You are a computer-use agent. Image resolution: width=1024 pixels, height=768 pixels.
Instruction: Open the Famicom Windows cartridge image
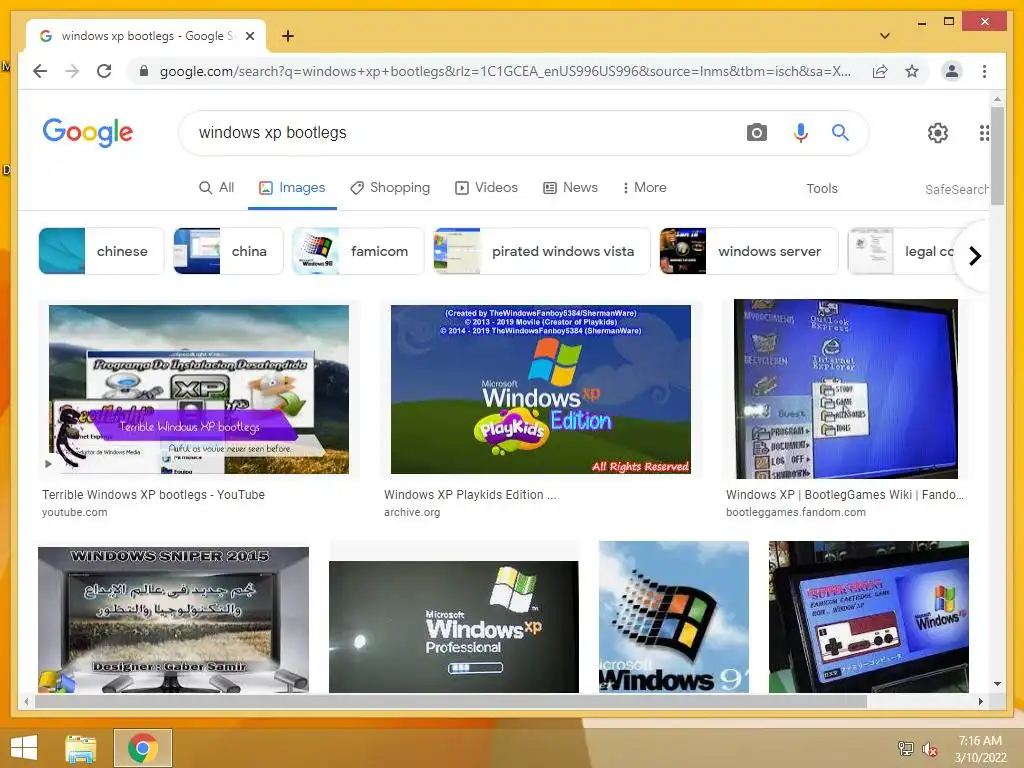click(x=869, y=617)
